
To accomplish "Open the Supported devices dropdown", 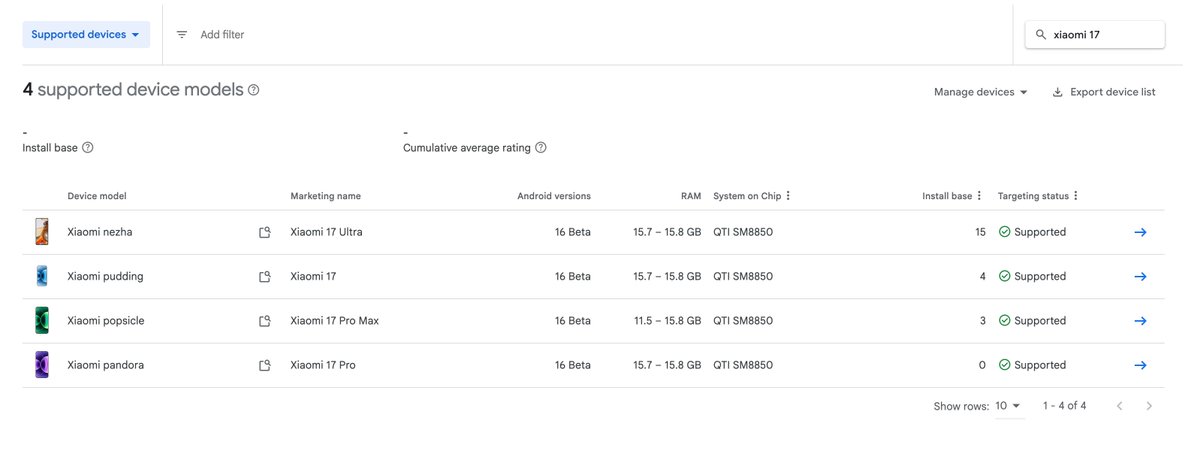I will tap(86, 34).
